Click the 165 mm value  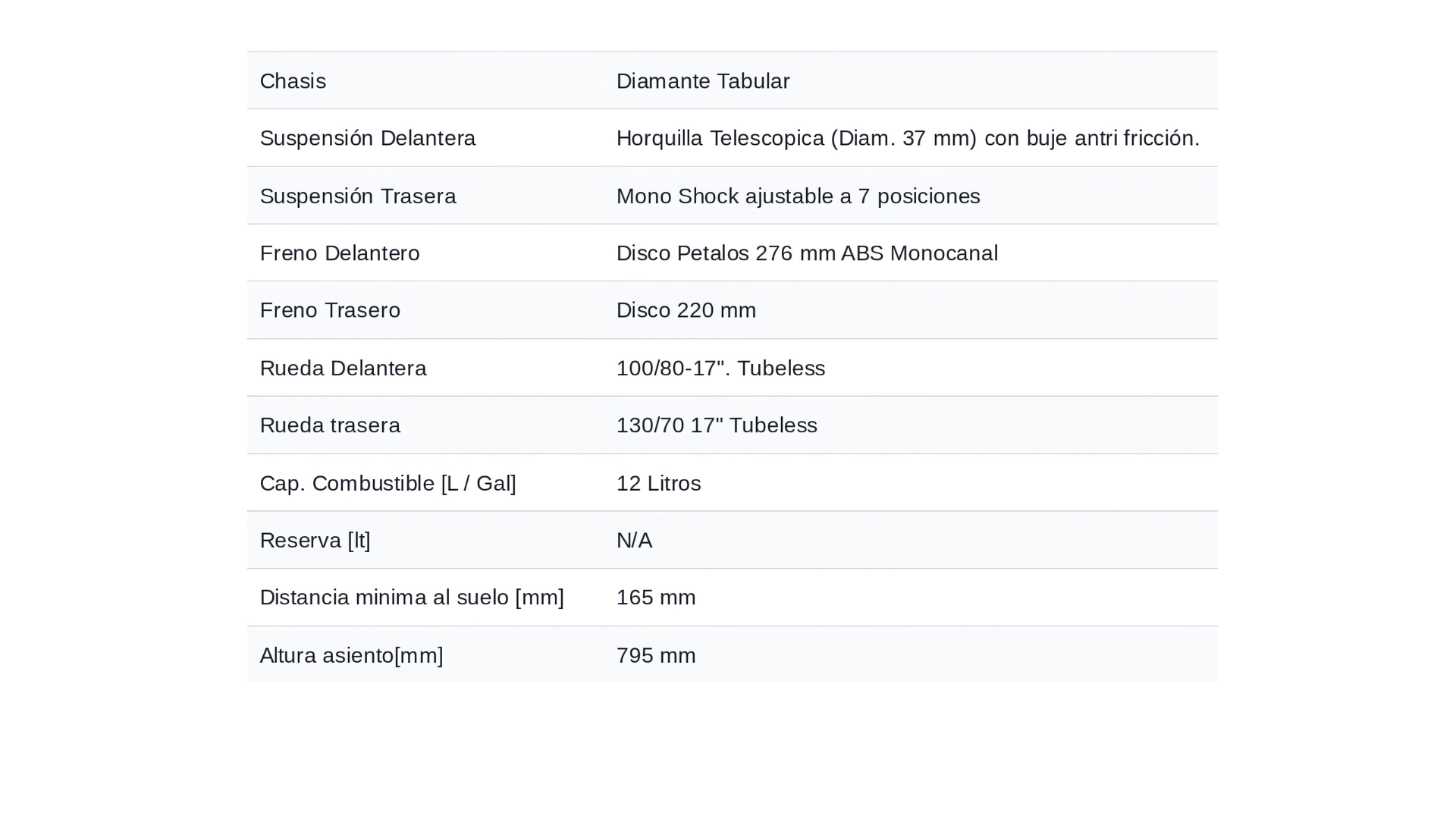pyautogui.click(x=655, y=598)
